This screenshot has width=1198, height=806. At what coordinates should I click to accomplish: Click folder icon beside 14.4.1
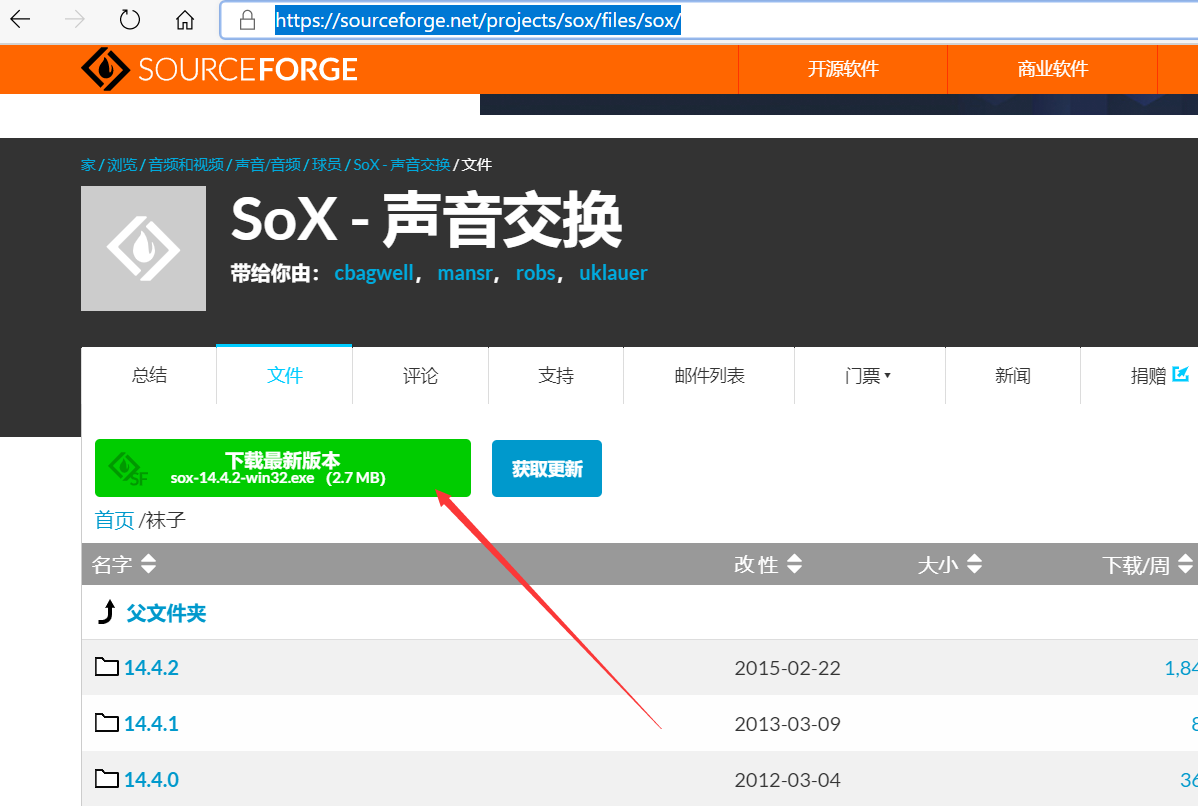[107, 723]
